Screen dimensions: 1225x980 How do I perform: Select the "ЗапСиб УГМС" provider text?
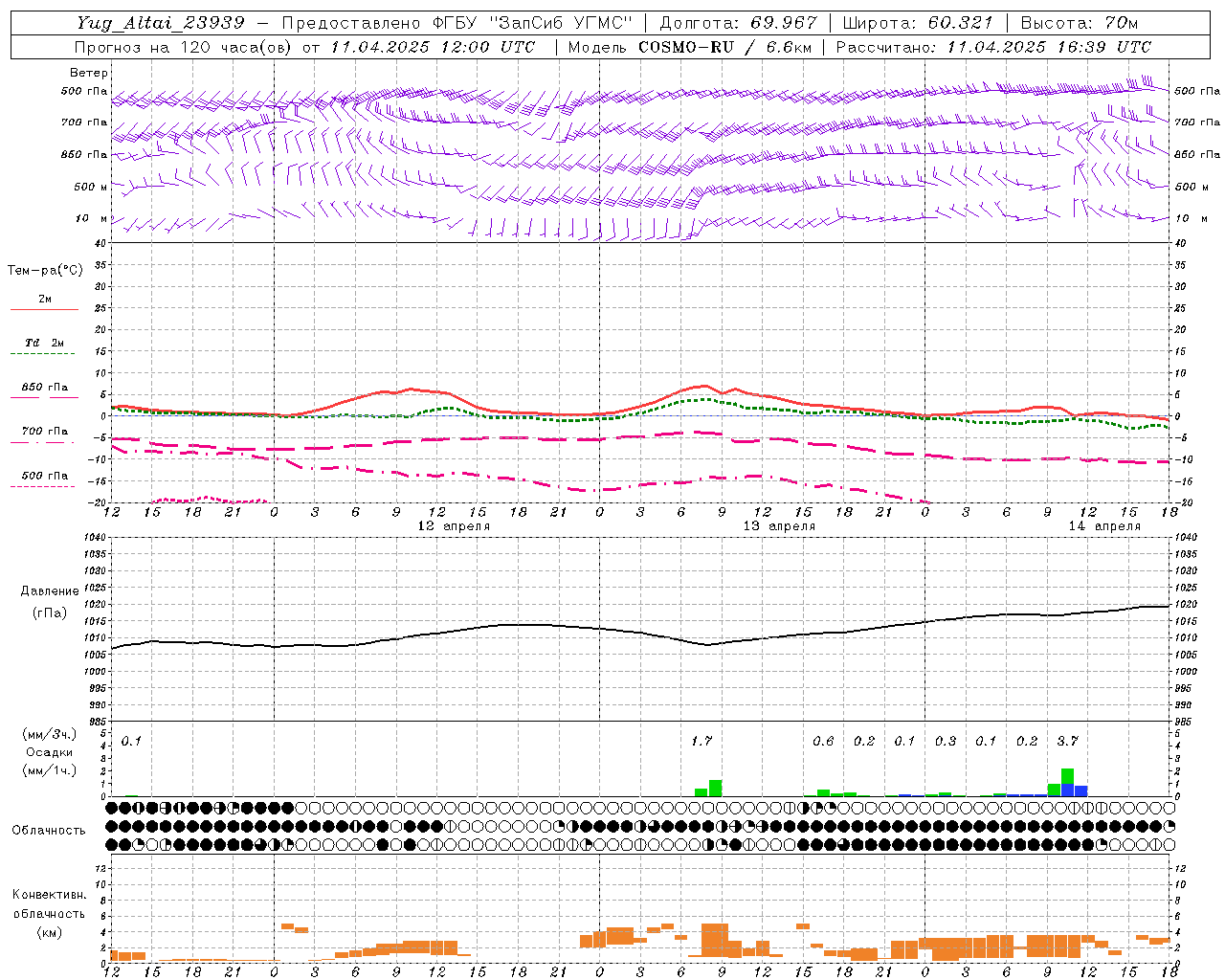pyautogui.click(x=564, y=23)
